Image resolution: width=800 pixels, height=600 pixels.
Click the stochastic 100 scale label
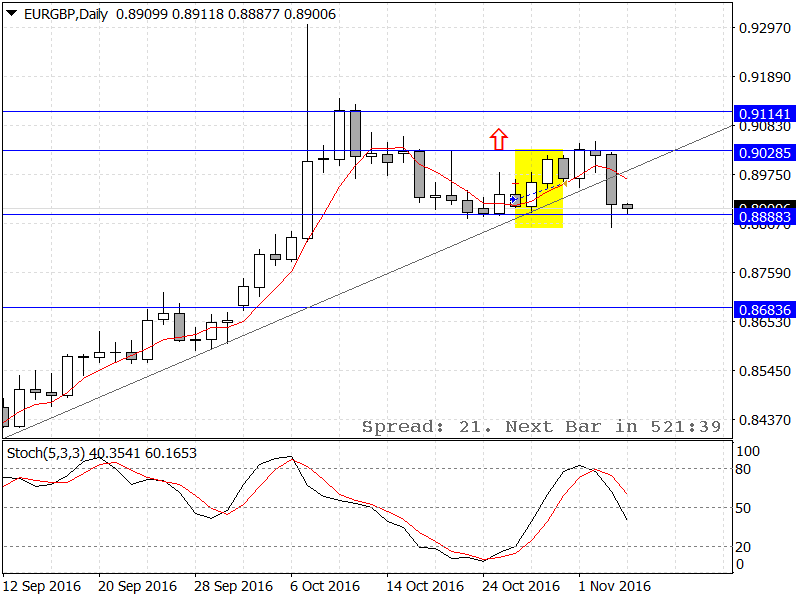coord(747,451)
